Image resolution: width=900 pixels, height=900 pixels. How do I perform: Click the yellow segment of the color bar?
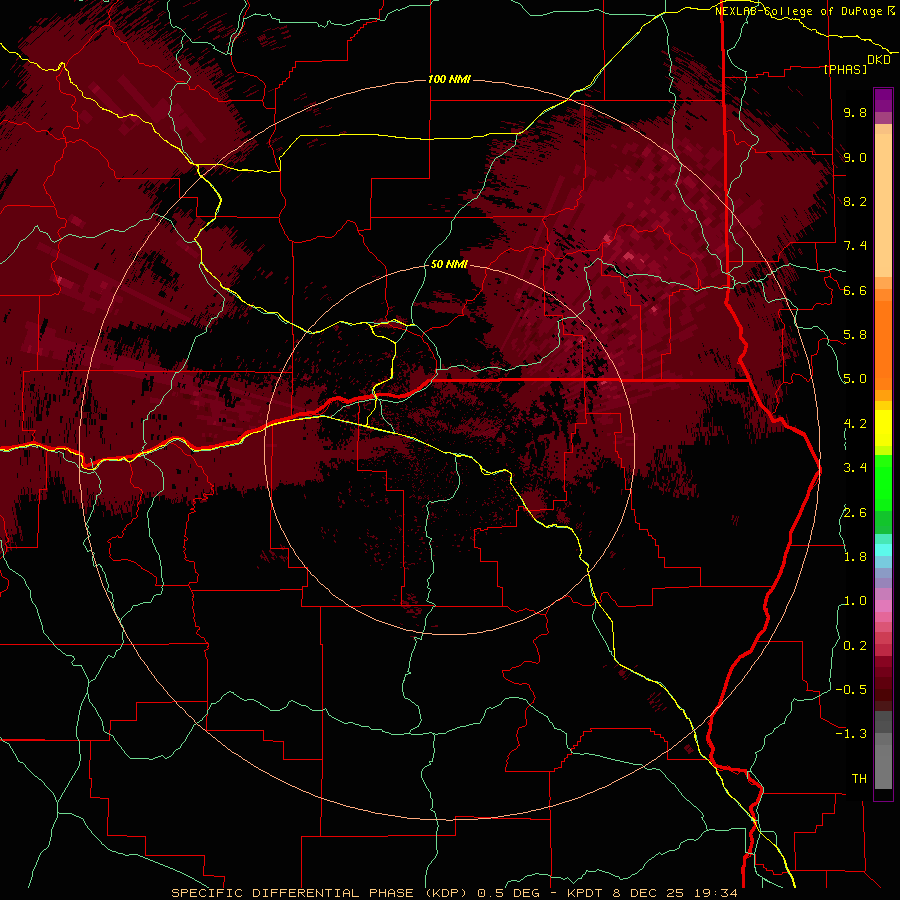tap(883, 428)
